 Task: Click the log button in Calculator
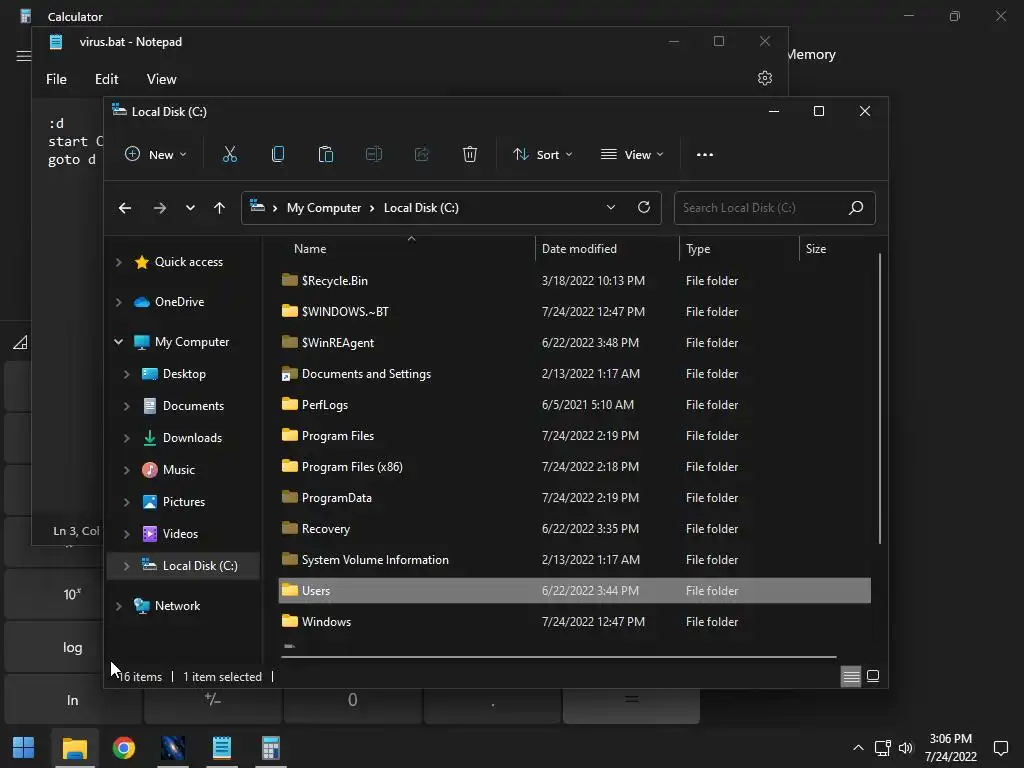(x=72, y=647)
